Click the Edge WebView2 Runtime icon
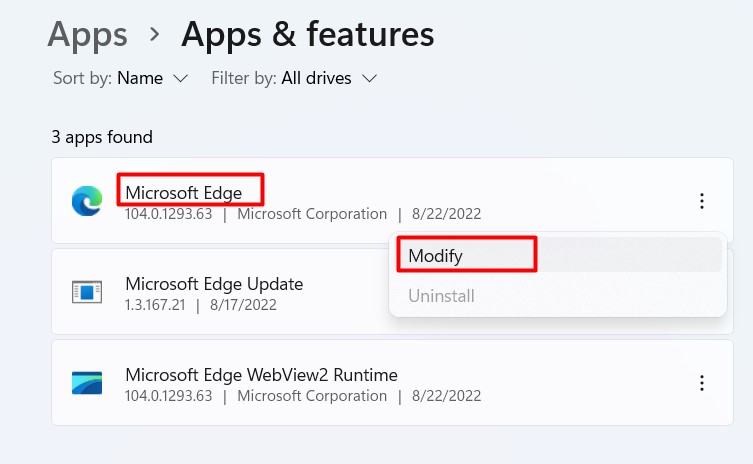The height and width of the screenshot is (464, 753). click(x=87, y=383)
